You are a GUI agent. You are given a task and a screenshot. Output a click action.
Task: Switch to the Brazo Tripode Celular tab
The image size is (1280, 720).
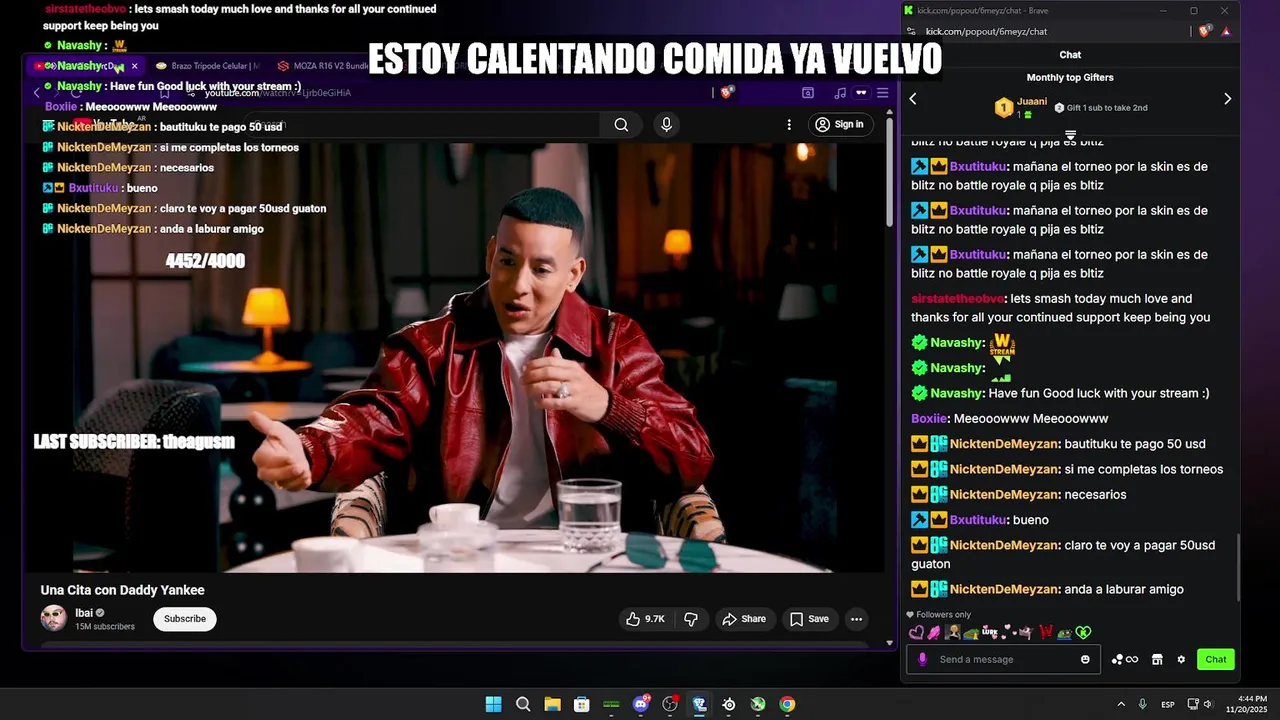(208, 66)
